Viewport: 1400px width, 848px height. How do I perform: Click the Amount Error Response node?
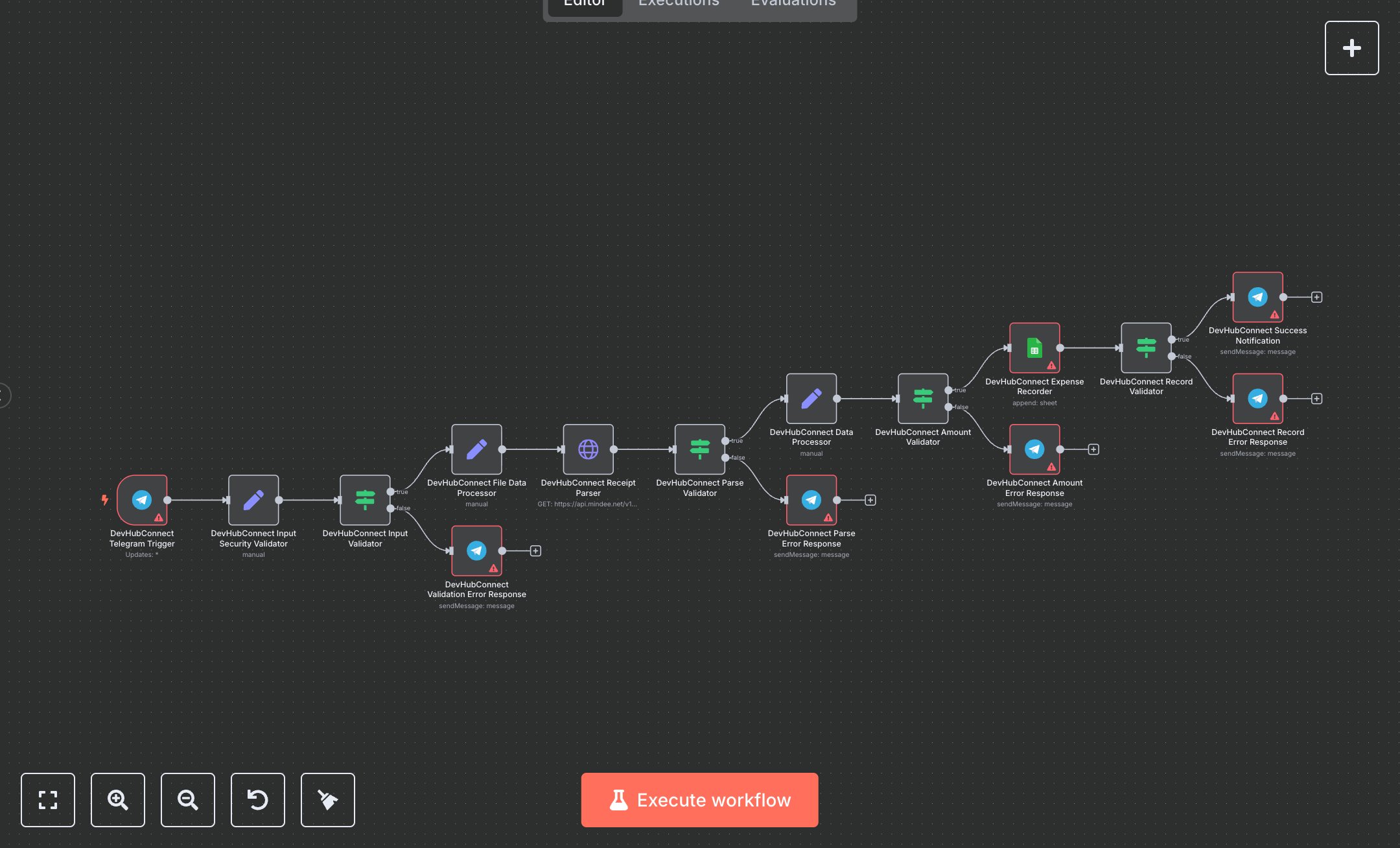(x=1034, y=449)
